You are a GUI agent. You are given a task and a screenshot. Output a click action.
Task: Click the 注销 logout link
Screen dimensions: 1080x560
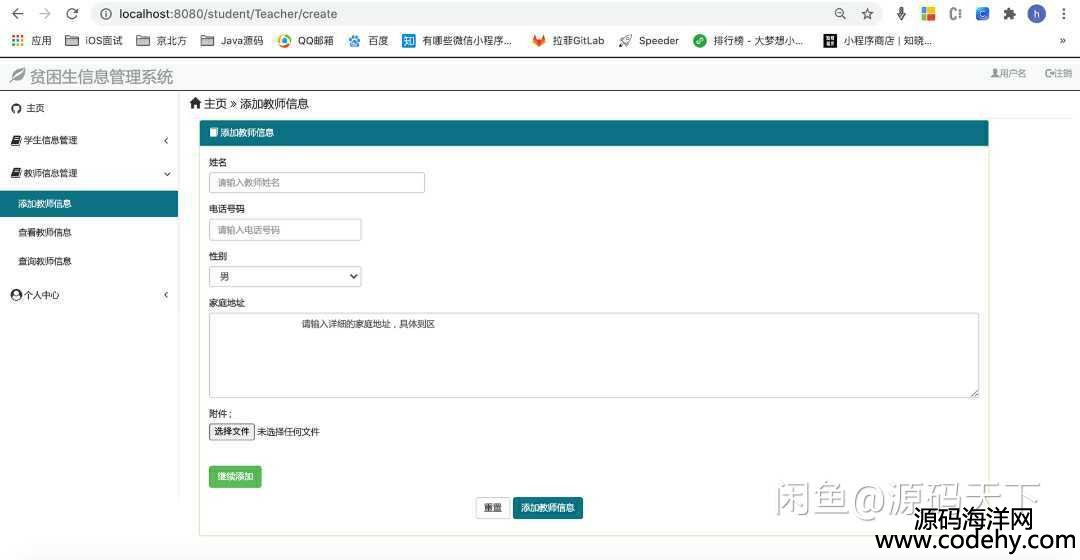(x=1058, y=73)
